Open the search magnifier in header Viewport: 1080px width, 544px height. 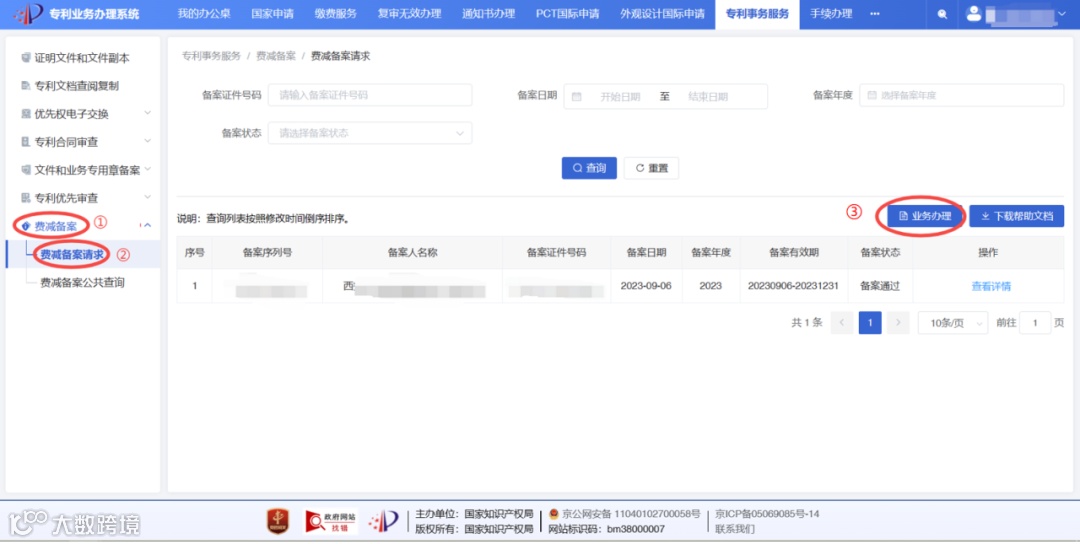pos(942,14)
